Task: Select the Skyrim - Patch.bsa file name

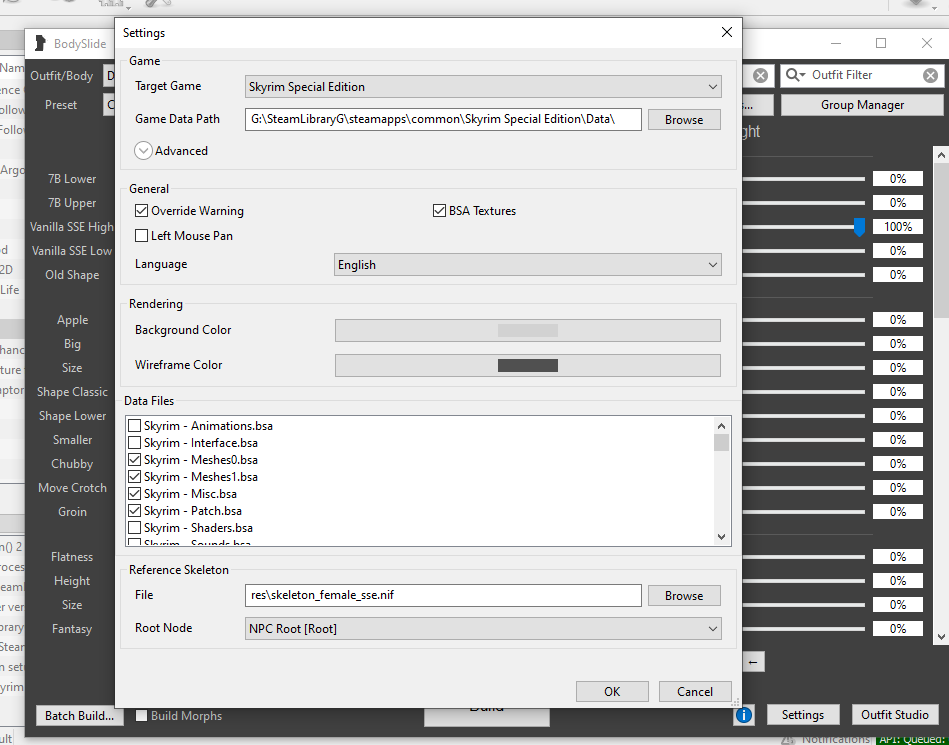Action: [x=193, y=511]
